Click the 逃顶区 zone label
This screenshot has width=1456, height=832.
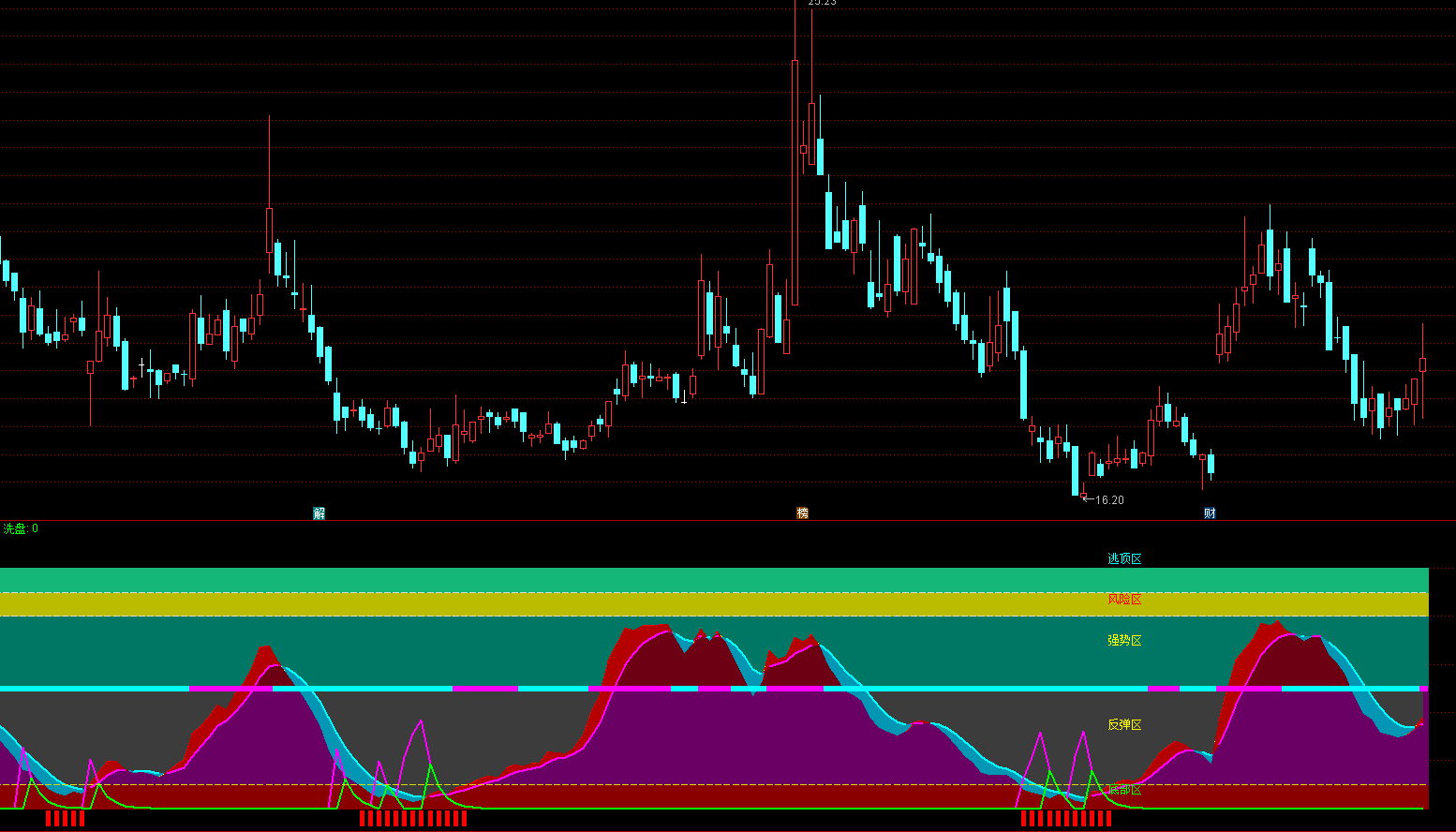pyautogui.click(x=1124, y=558)
